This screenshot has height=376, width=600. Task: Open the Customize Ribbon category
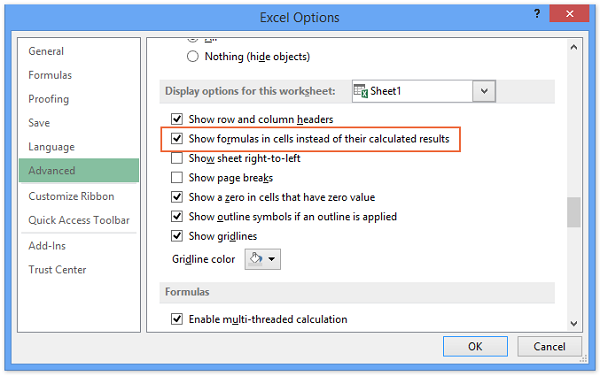[71, 196]
